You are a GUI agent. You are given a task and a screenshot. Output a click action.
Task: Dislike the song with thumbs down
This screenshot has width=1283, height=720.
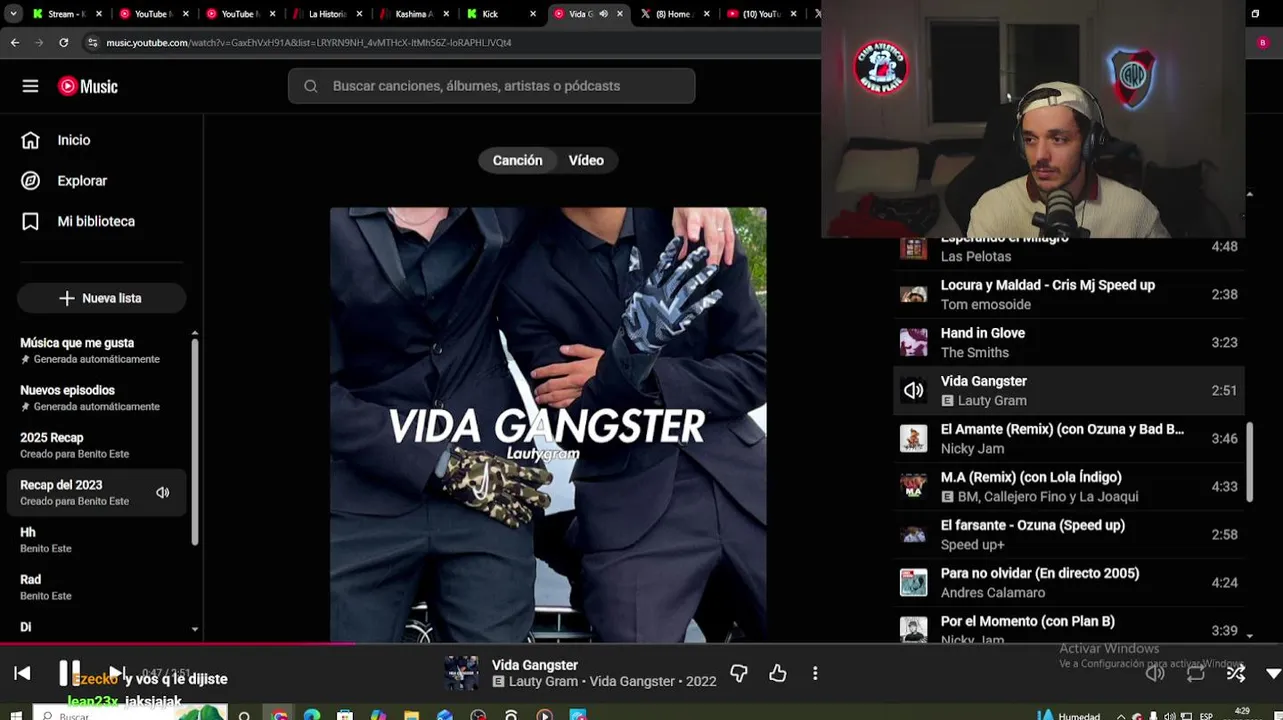point(739,674)
